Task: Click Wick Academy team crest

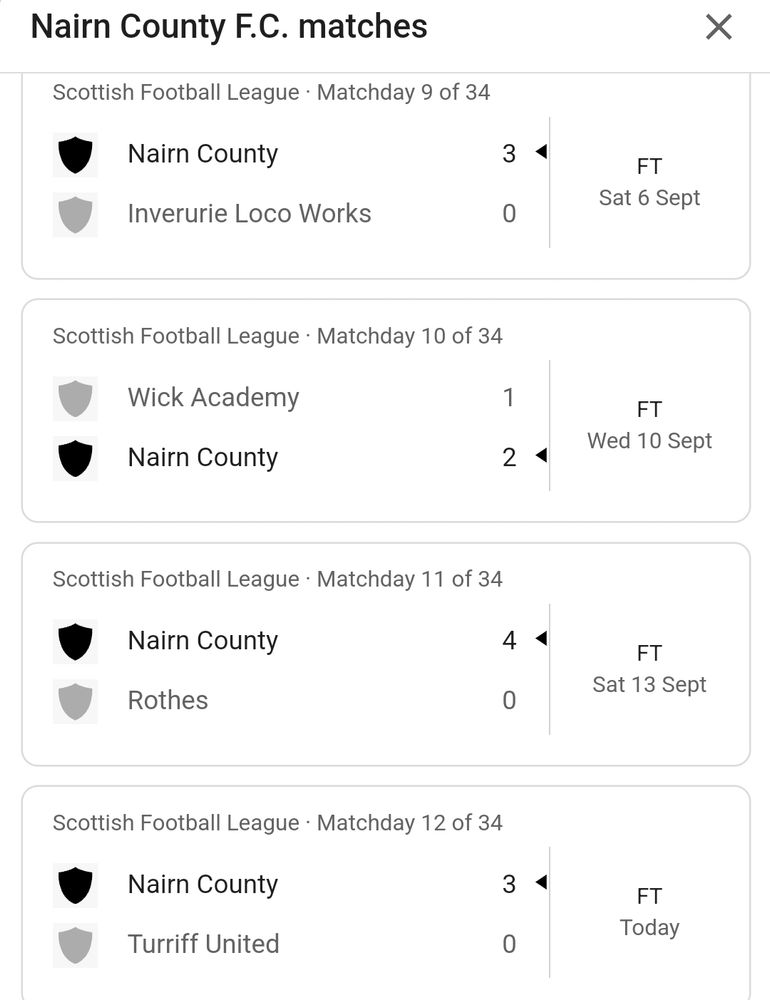Action: (75, 398)
